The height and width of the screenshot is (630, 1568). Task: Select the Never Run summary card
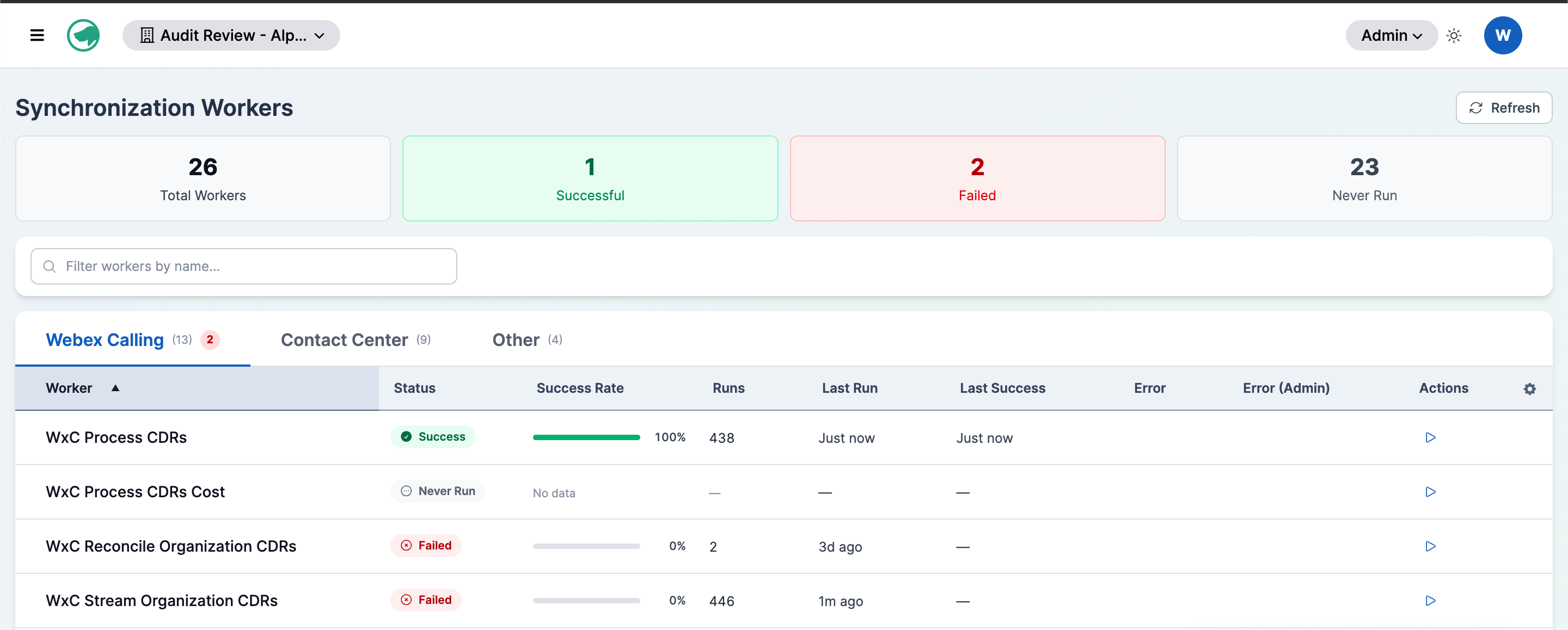click(1364, 178)
